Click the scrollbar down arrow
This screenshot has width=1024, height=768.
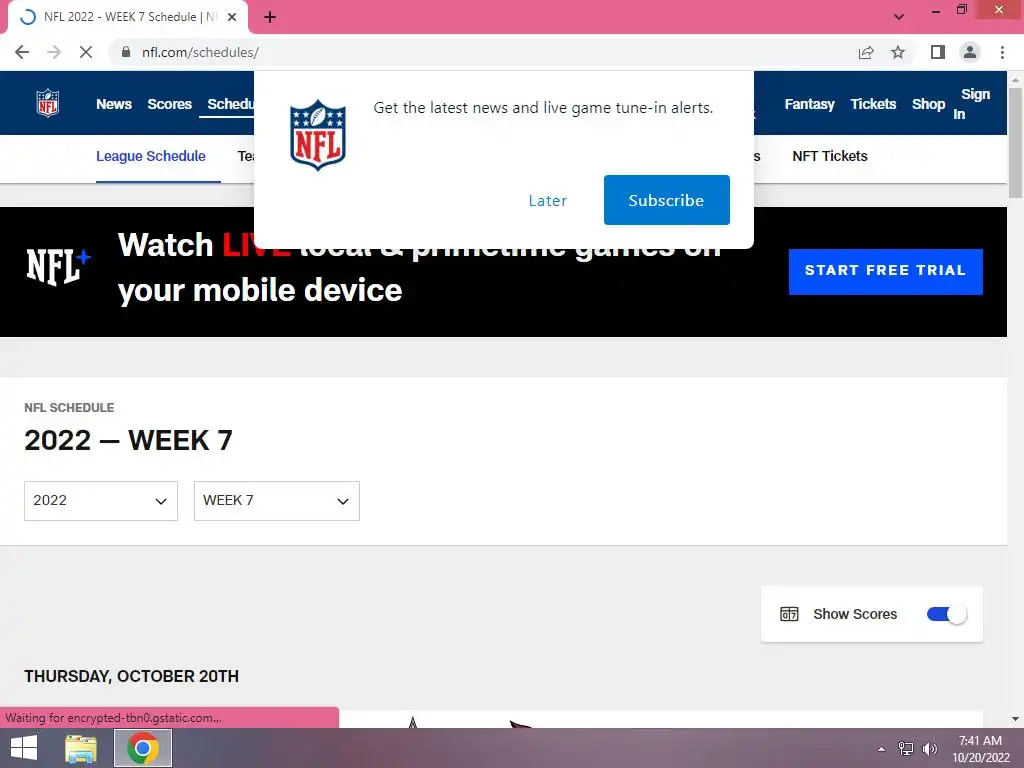(1015, 719)
